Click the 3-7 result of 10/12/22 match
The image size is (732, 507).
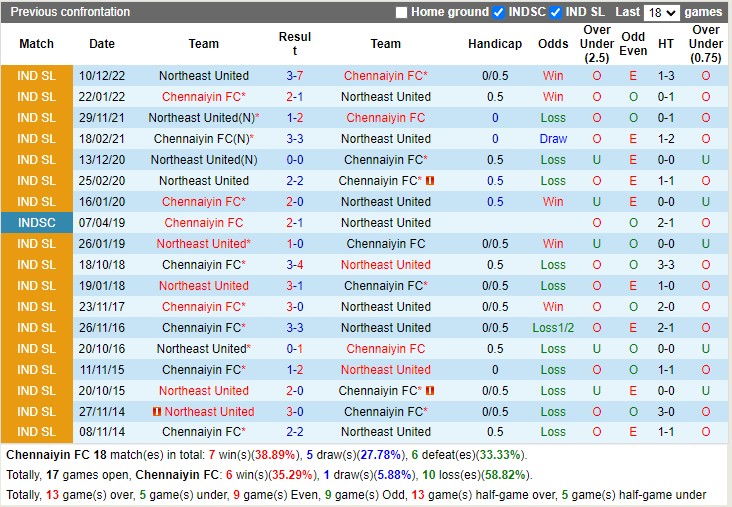[295, 76]
